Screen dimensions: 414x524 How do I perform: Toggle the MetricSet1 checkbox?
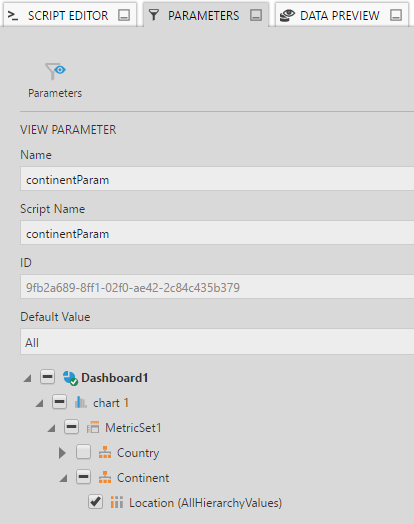[72, 427]
